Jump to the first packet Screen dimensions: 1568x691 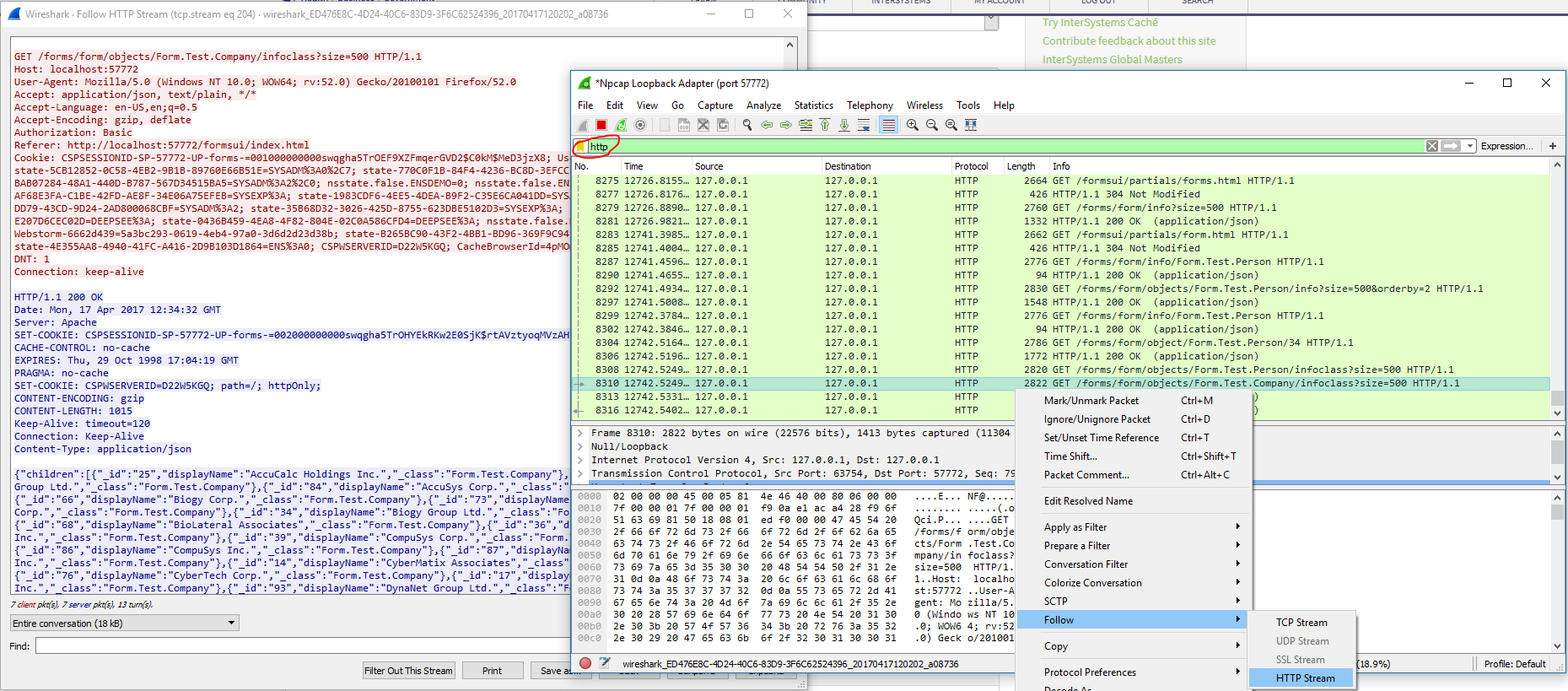pos(825,125)
